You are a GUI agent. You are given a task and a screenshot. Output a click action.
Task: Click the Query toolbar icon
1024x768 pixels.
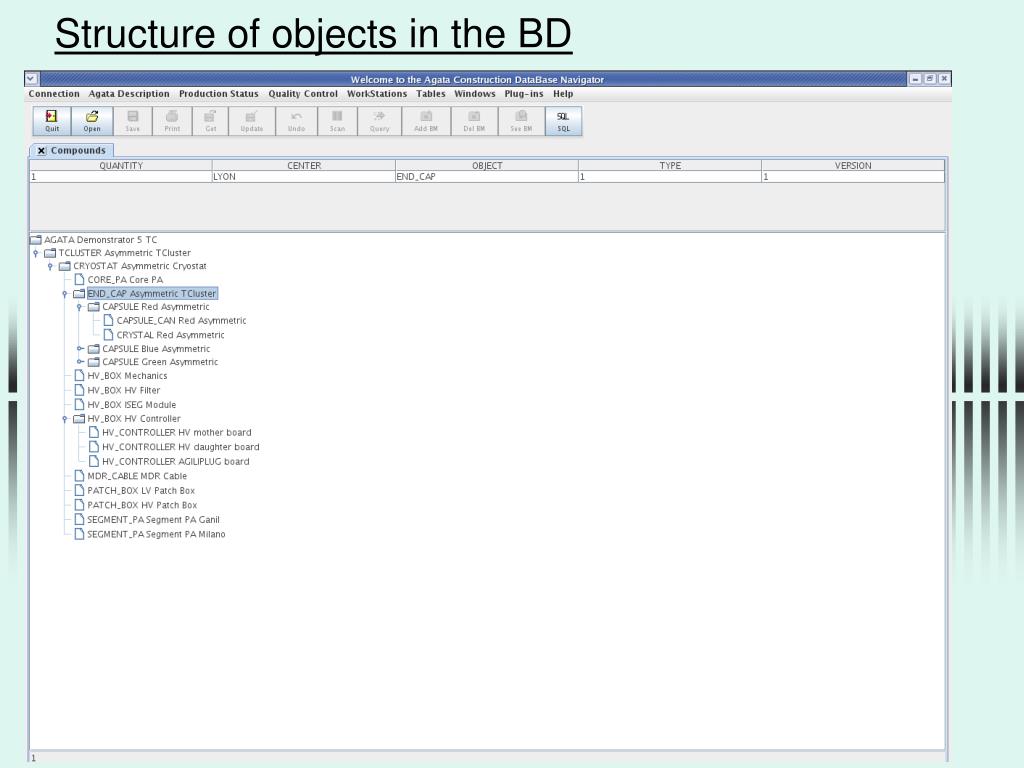379,121
